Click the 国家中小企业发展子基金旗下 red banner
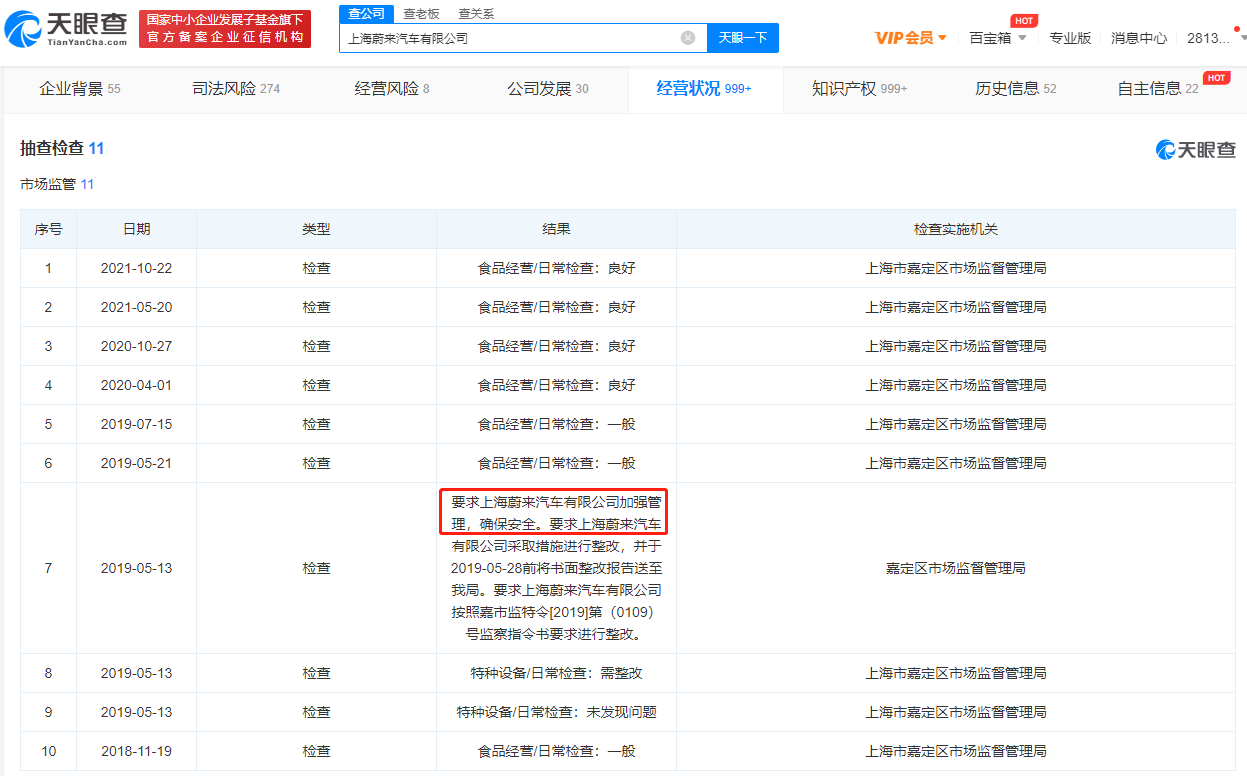This screenshot has height=776, width=1247. [224, 29]
